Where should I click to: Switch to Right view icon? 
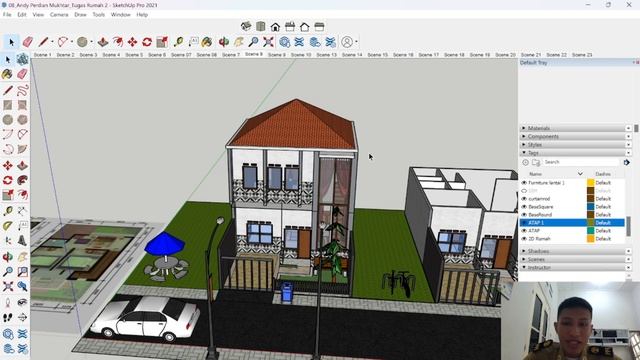pyautogui.click(x=290, y=27)
